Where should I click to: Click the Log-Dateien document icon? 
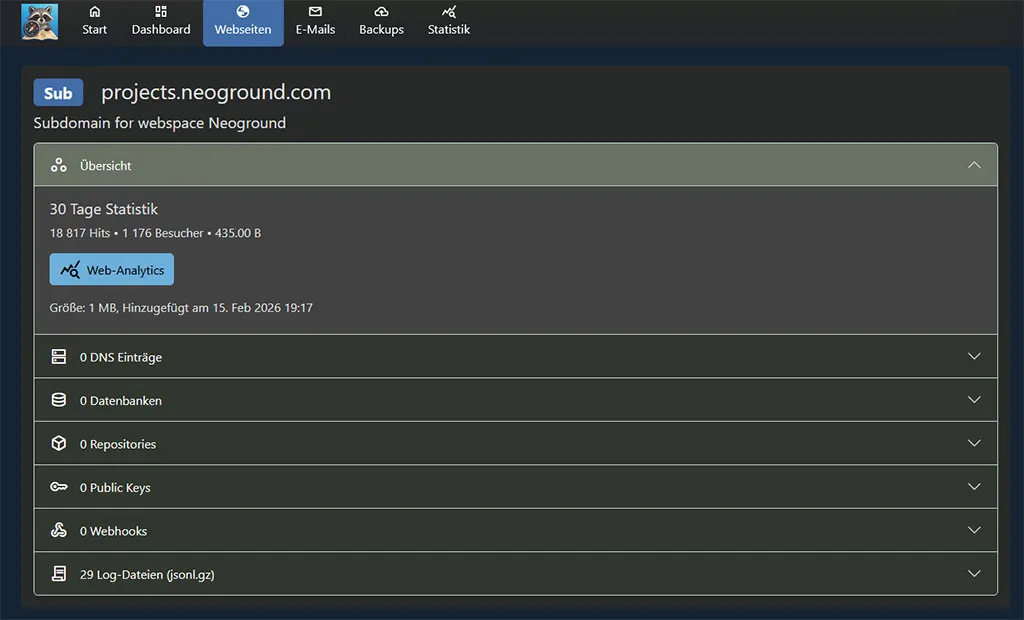(x=59, y=574)
